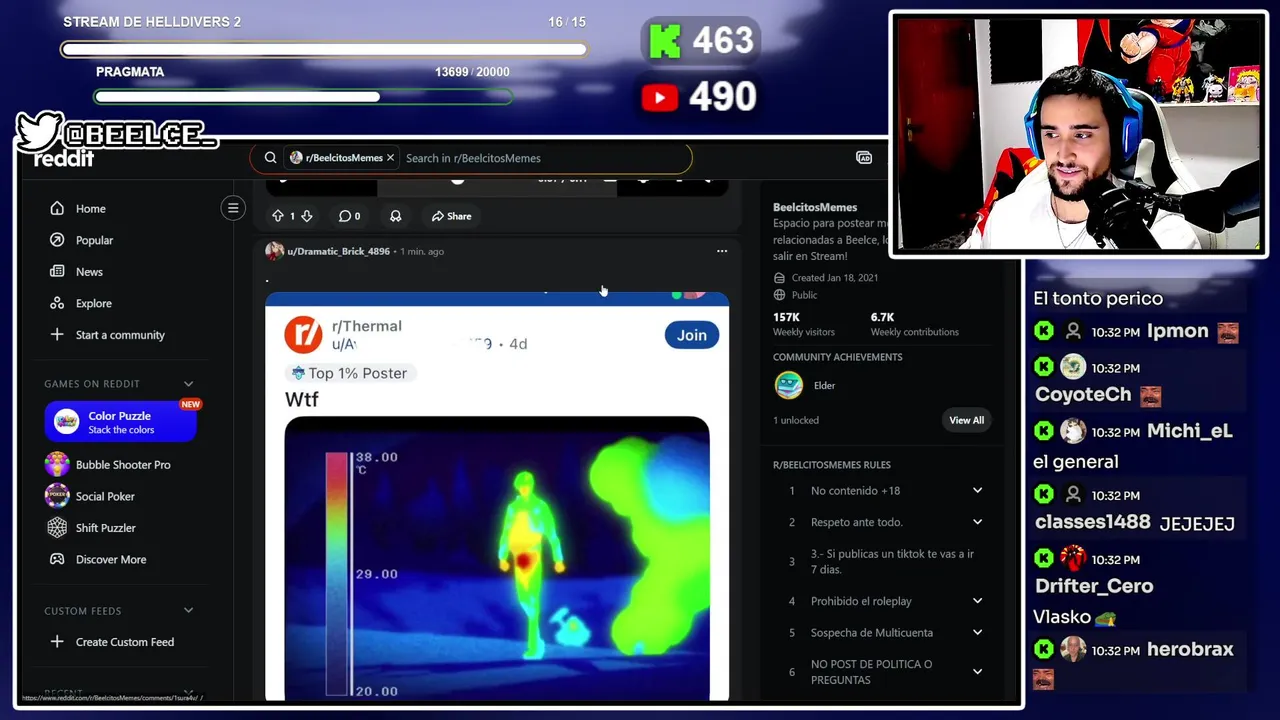This screenshot has width=1280, height=720.
Task: Open u/Dramatic_Brick_4896 profile link
Action: pyautogui.click(x=338, y=251)
